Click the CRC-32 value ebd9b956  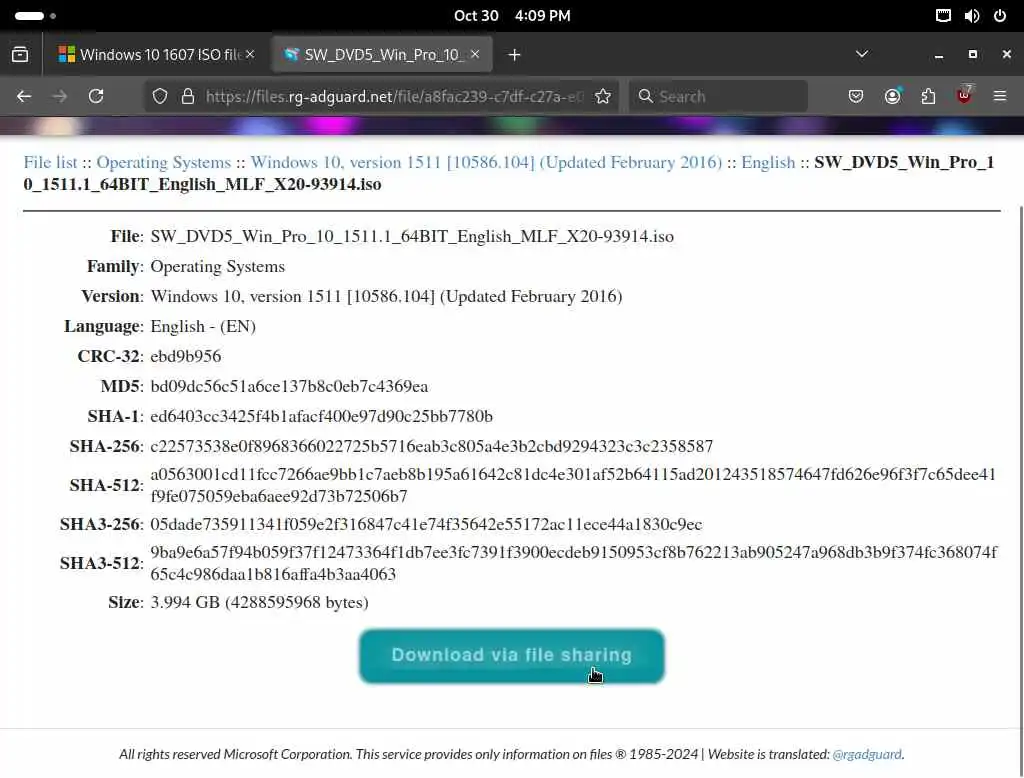[185, 357]
